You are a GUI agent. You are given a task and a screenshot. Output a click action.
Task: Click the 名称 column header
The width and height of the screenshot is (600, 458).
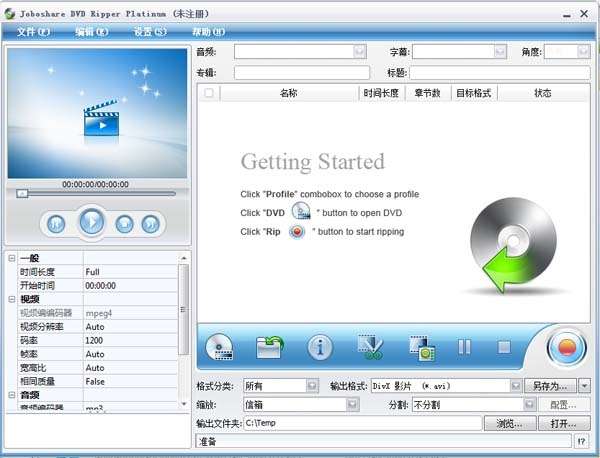pos(289,93)
